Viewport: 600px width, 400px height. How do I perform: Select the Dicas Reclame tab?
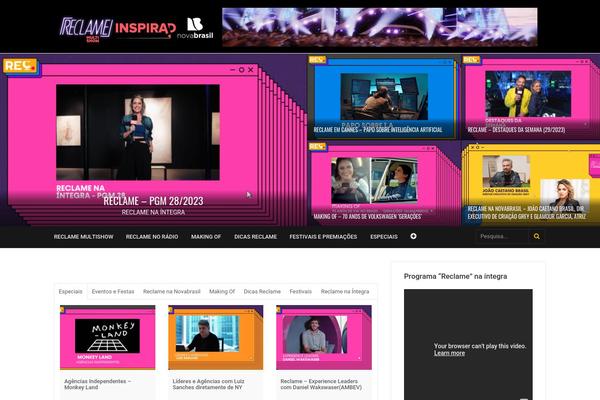(x=262, y=292)
